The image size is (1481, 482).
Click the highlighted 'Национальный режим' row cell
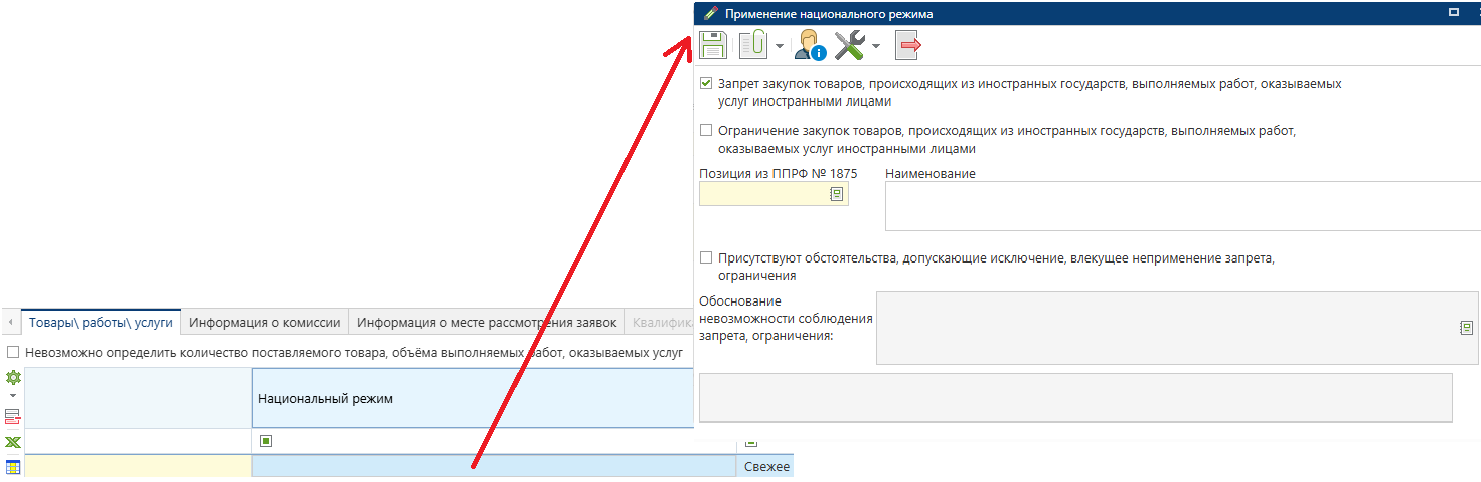494,466
